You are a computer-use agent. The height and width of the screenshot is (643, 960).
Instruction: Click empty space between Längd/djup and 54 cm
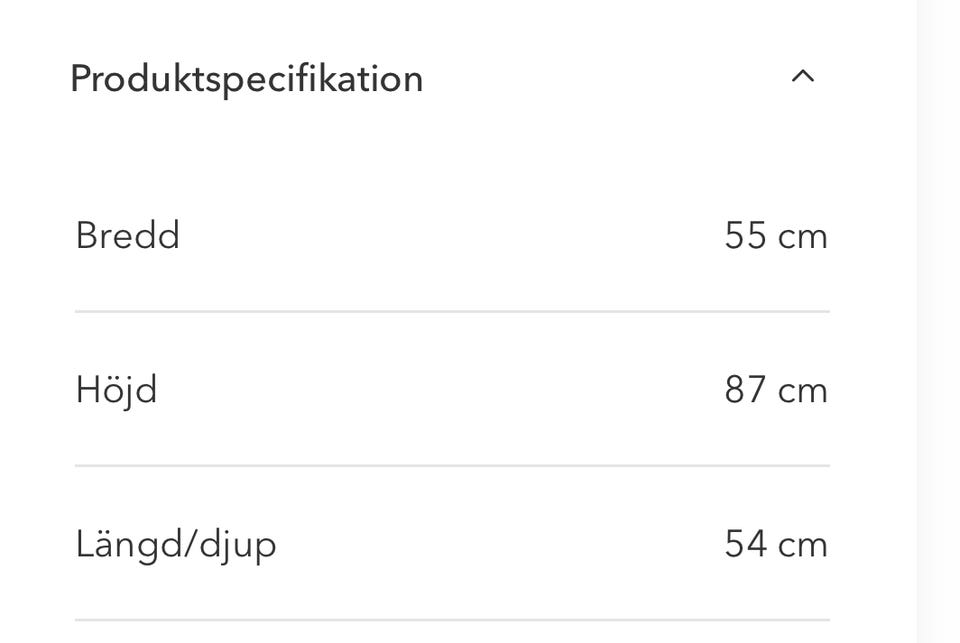(x=500, y=545)
